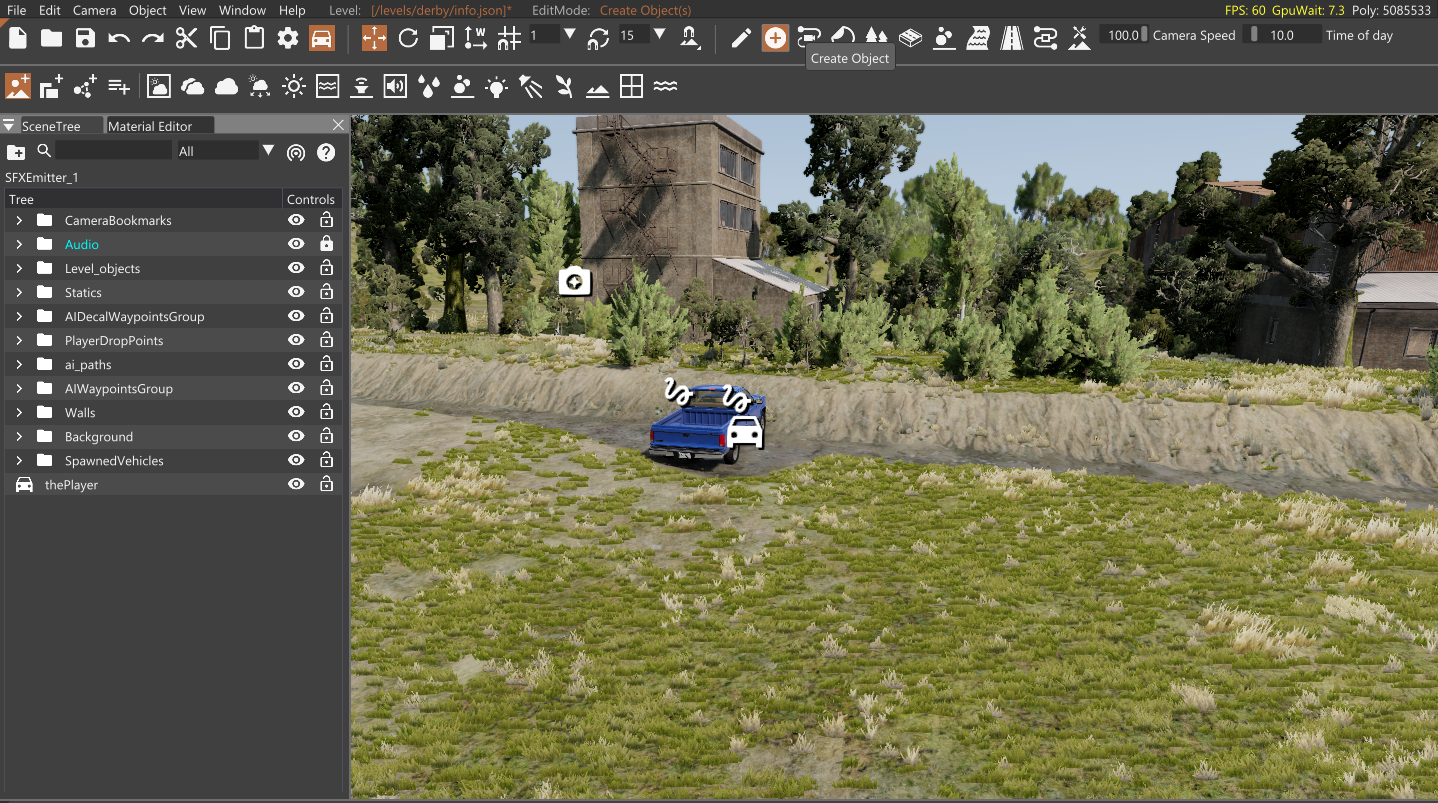1438x803 pixels.
Task: Click the add folder icon in SceneTree
Action: tap(16, 152)
